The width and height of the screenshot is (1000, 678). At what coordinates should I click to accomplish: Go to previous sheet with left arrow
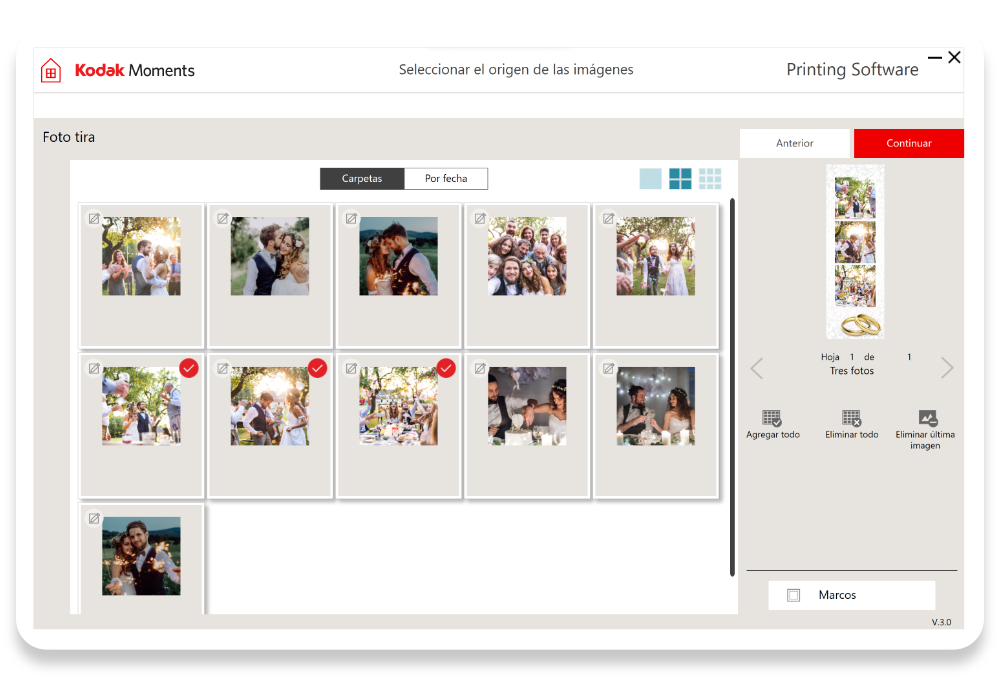point(757,368)
